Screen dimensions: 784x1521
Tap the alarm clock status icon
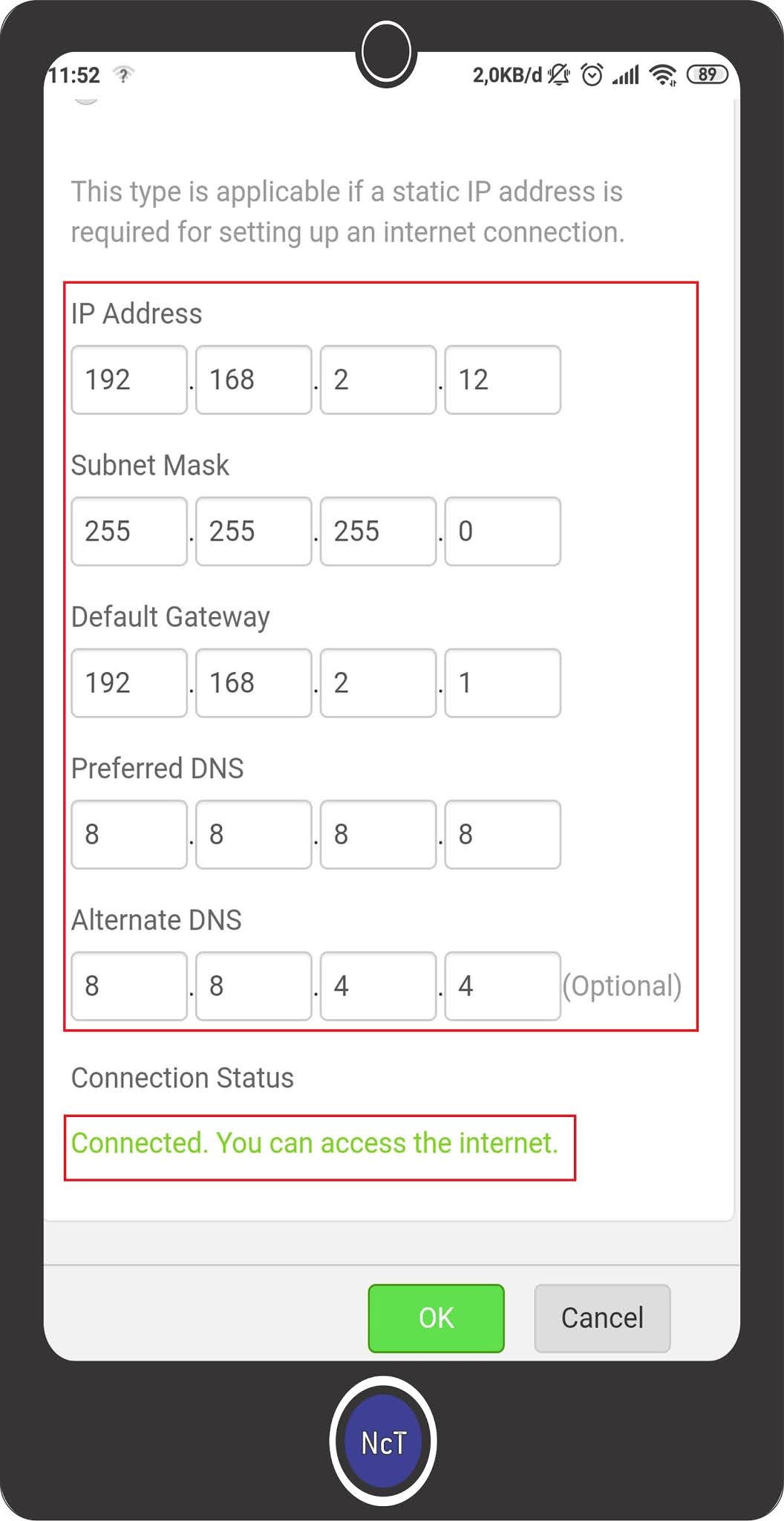tap(592, 75)
